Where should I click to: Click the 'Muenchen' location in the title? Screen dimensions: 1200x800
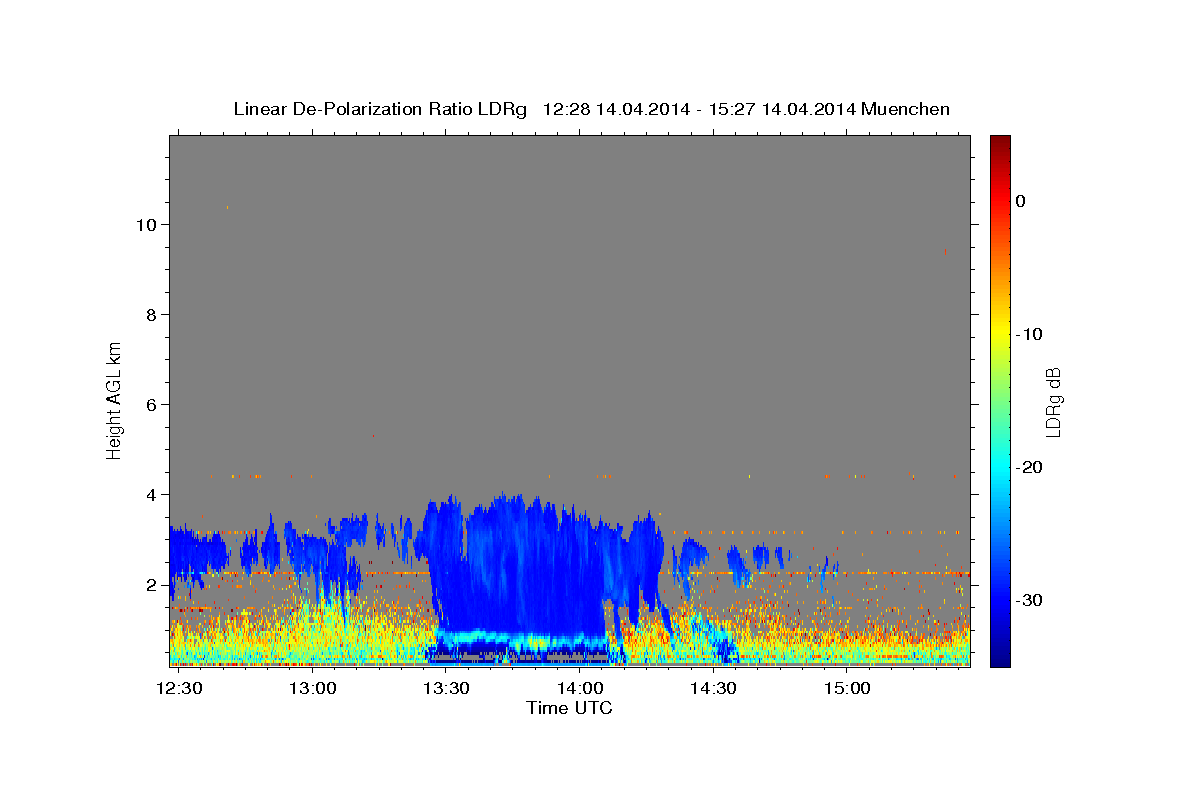pos(905,109)
